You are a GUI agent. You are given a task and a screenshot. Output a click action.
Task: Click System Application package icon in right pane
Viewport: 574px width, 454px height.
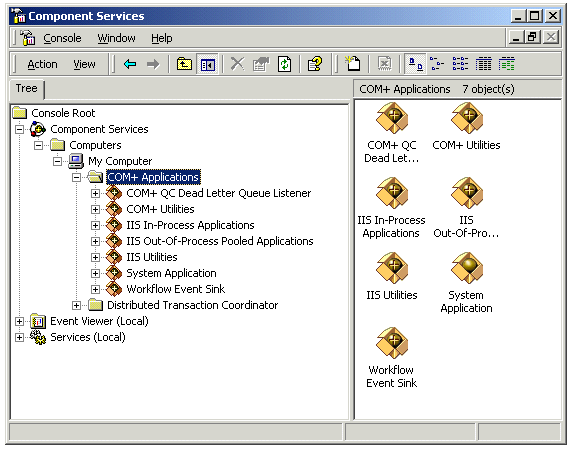(x=467, y=268)
